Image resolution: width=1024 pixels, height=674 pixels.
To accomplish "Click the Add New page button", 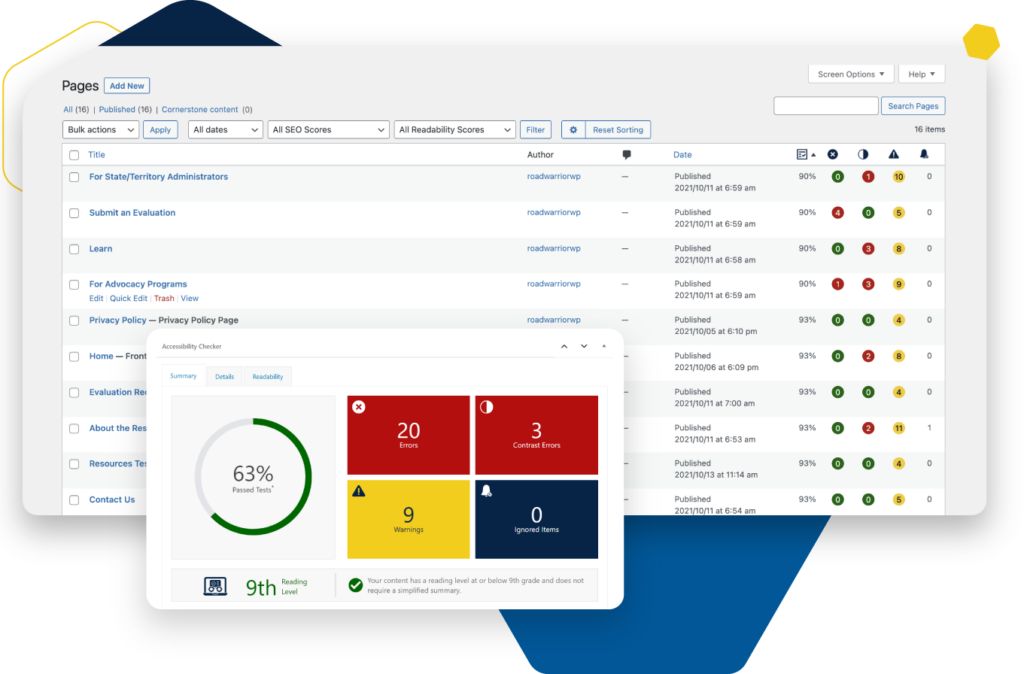I will tap(126, 85).
